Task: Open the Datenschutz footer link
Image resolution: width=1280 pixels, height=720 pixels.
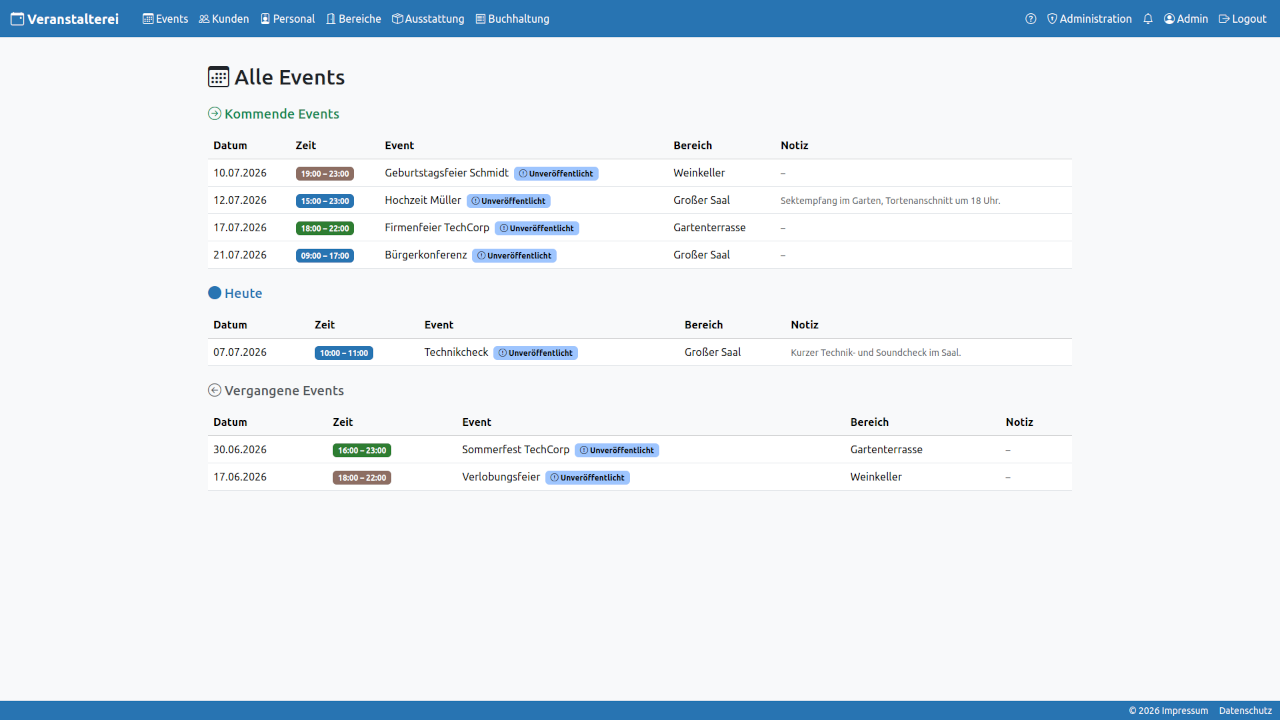Action: point(1245,711)
